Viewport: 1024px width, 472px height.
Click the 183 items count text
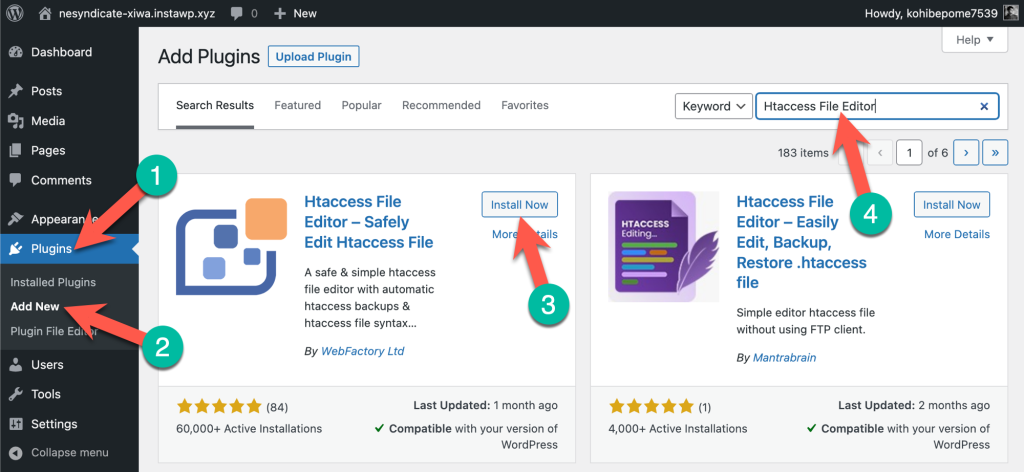(x=803, y=153)
